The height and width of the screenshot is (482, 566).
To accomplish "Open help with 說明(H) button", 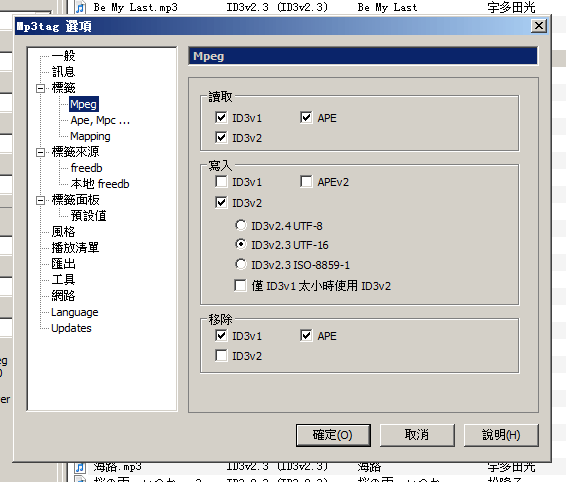I will pyautogui.click(x=501, y=435).
